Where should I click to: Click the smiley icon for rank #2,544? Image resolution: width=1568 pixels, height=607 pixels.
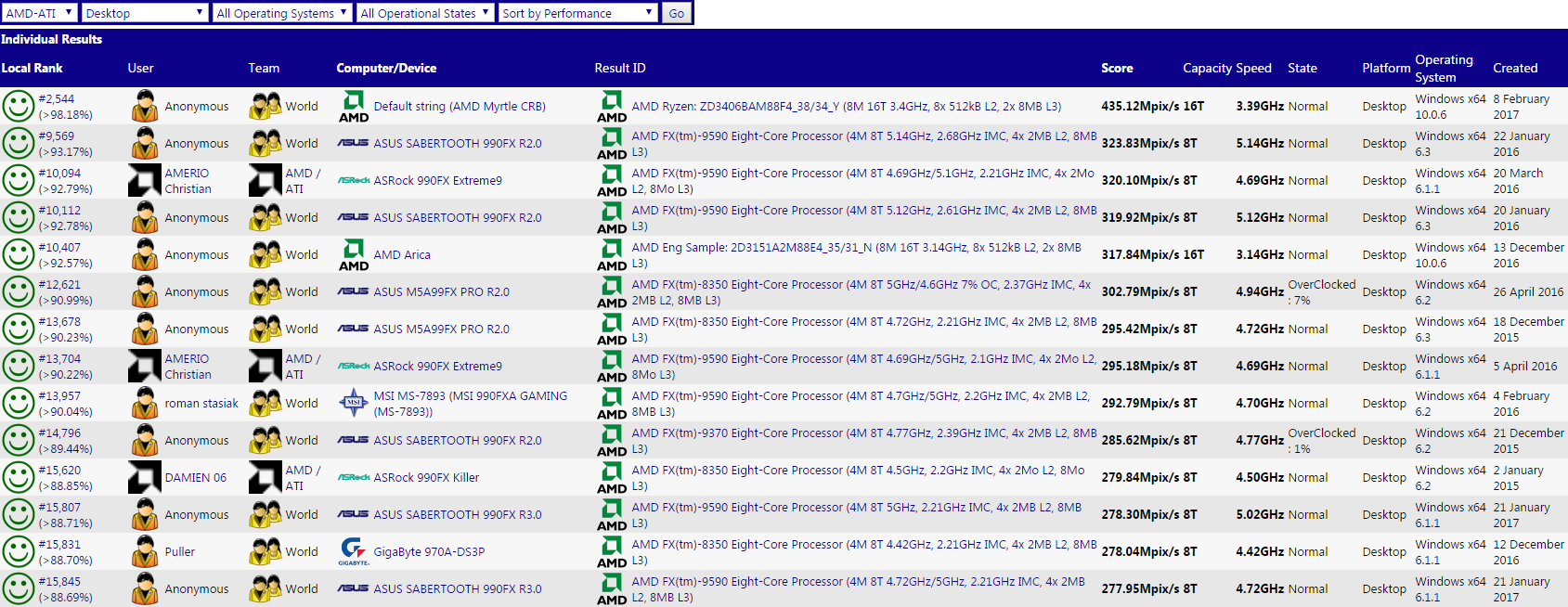click(18, 106)
